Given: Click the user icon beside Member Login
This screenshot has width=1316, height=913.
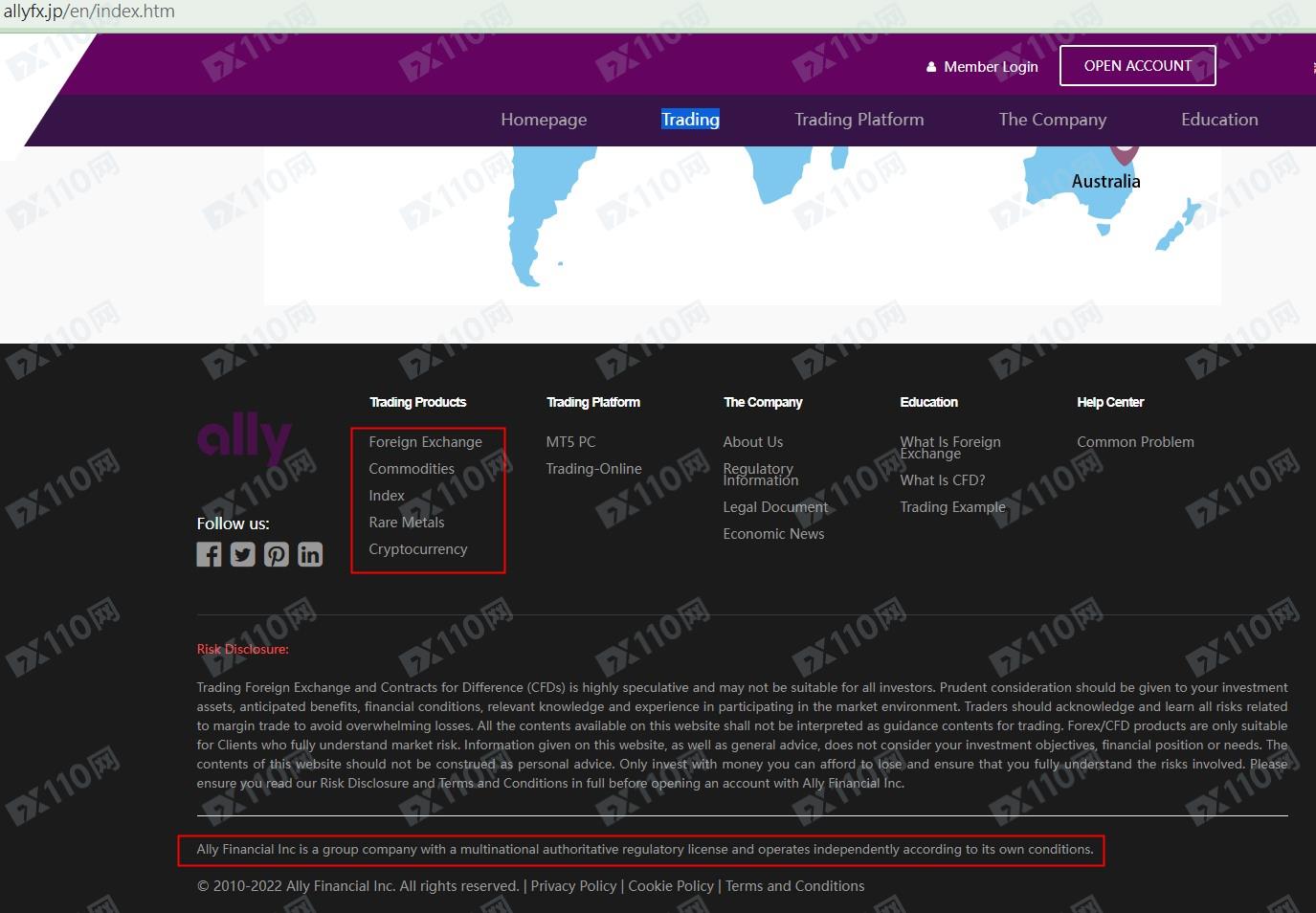Looking at the screenshot, I should [x=931, y=67].
